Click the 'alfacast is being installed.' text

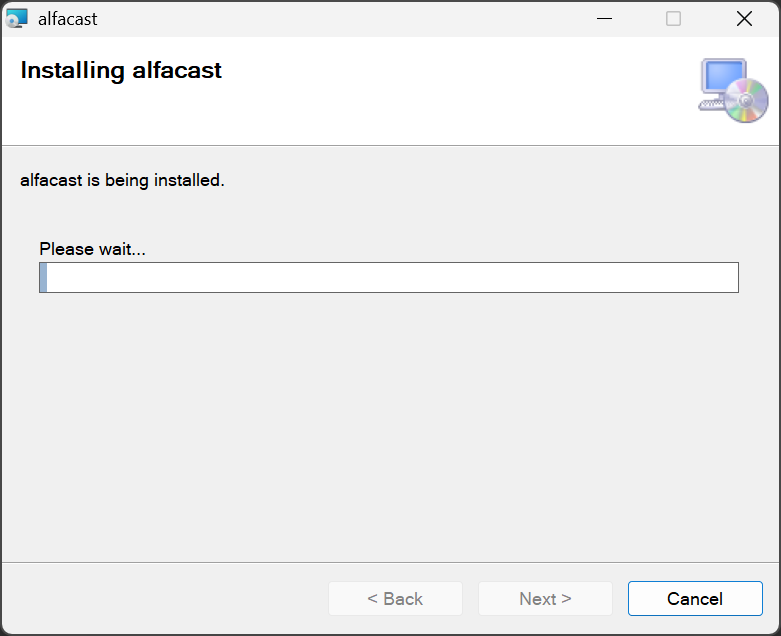point(122,180)
